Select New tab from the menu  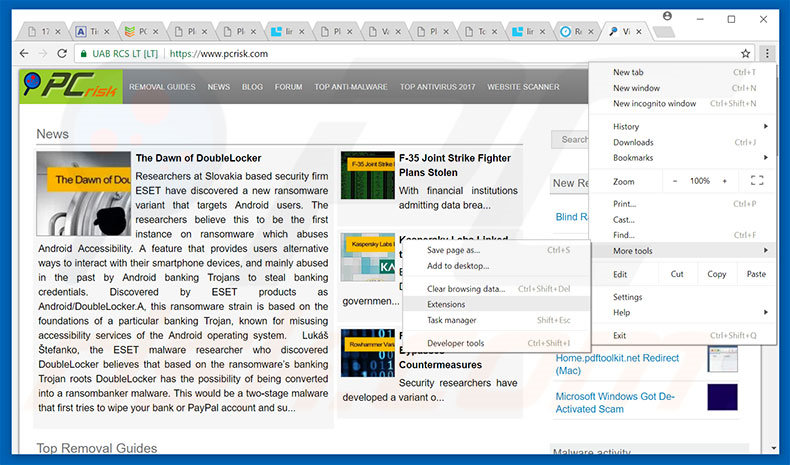pyautogui.click(x=682, y=72)
